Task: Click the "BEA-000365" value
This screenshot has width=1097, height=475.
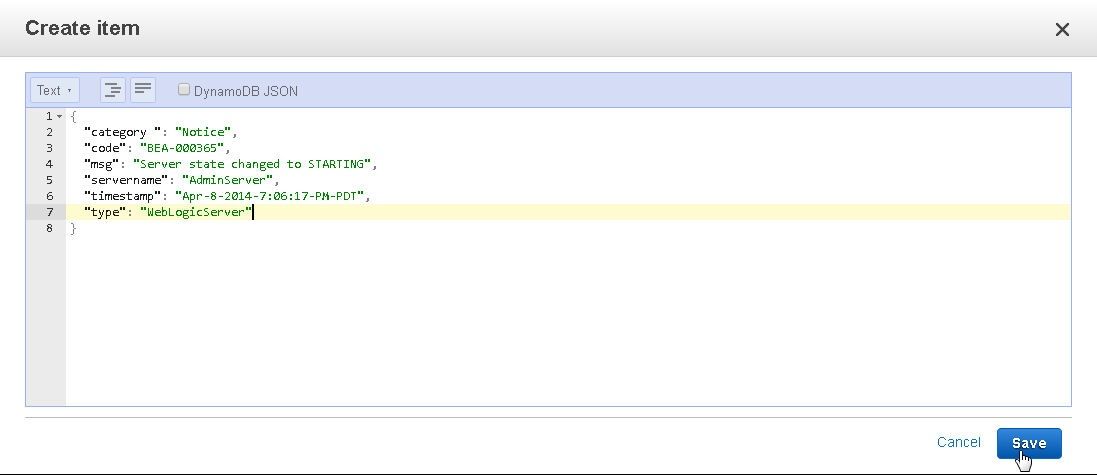Action: tap(182, 148)
